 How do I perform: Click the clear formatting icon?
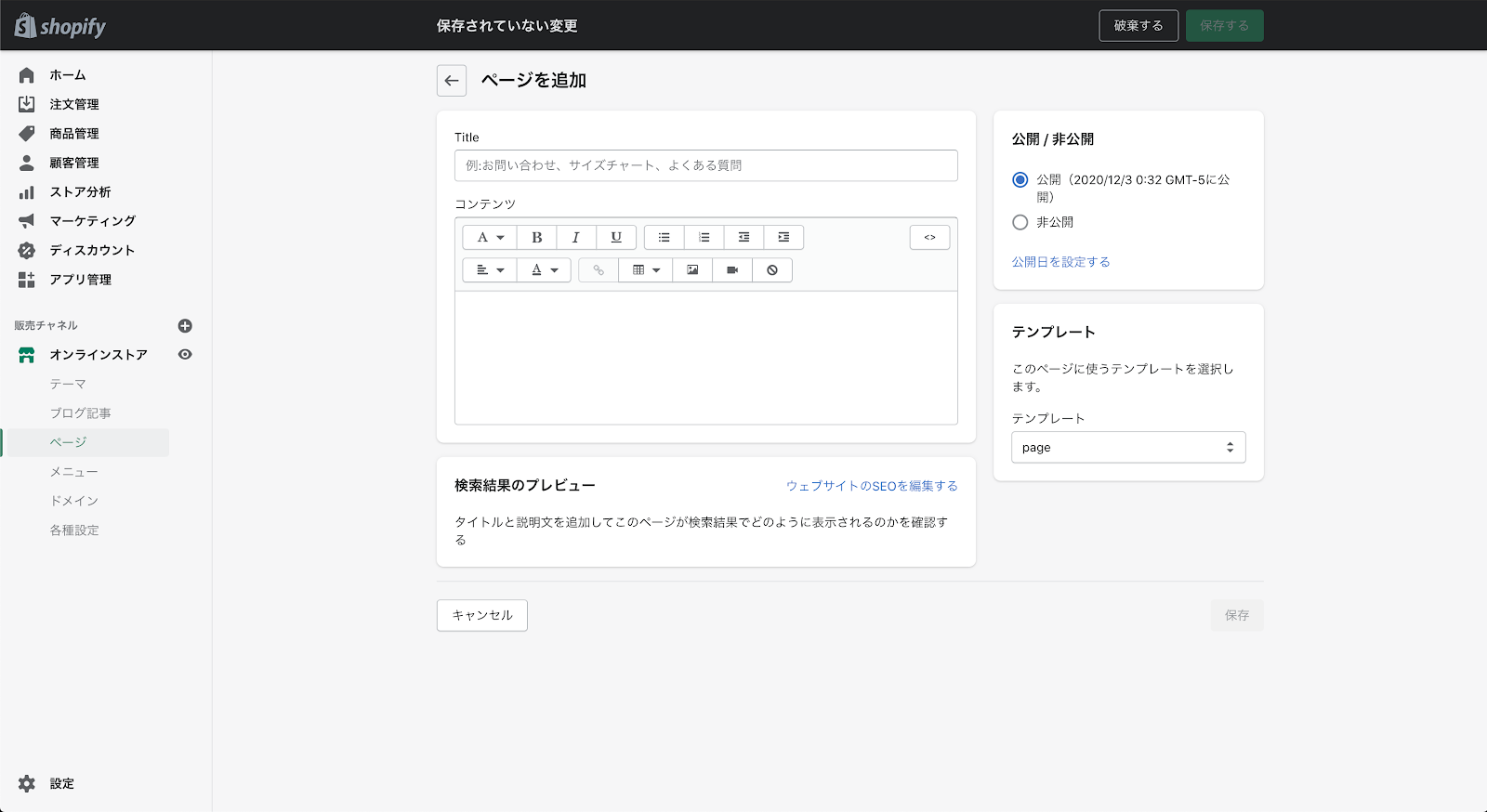[x=772, y=270]
